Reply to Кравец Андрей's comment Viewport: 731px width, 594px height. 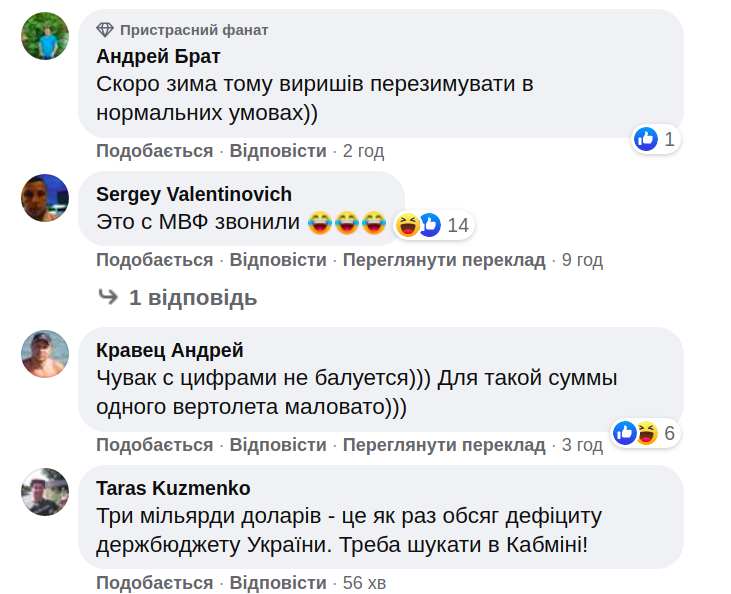[278, 445]
